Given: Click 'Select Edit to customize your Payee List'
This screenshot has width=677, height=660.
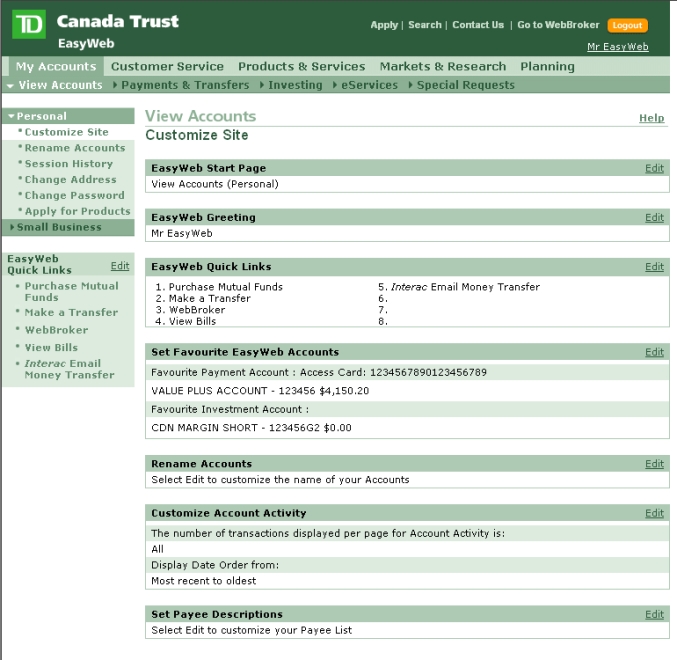Looking at the screenshot, I should [x=251, y=630].
